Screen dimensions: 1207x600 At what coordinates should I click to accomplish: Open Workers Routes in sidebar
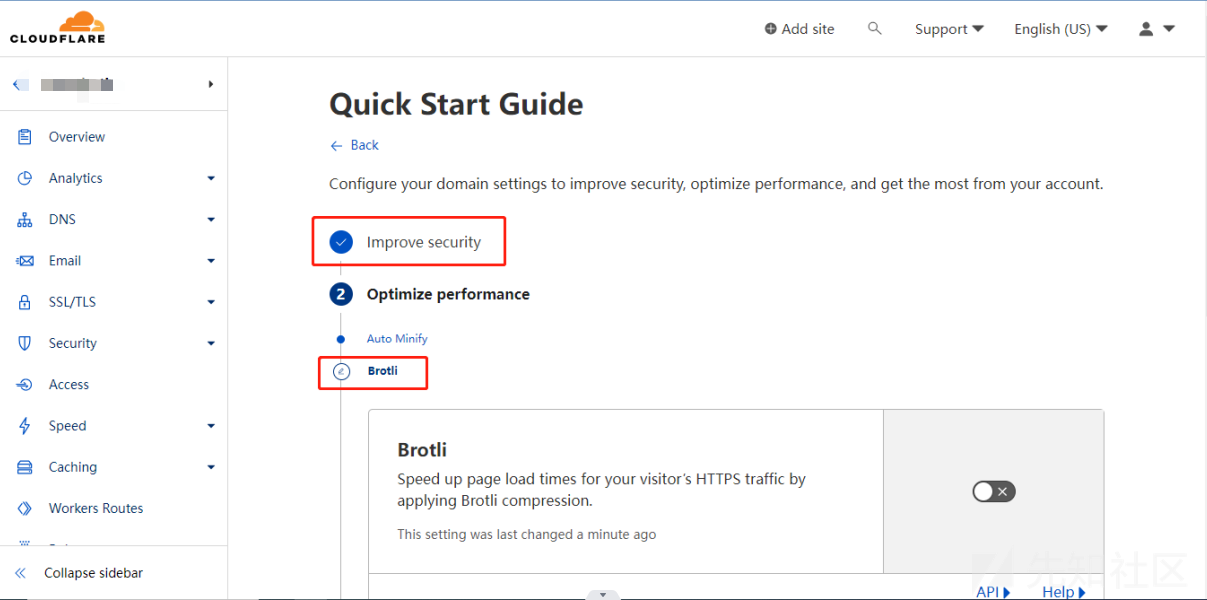point(95,508)
